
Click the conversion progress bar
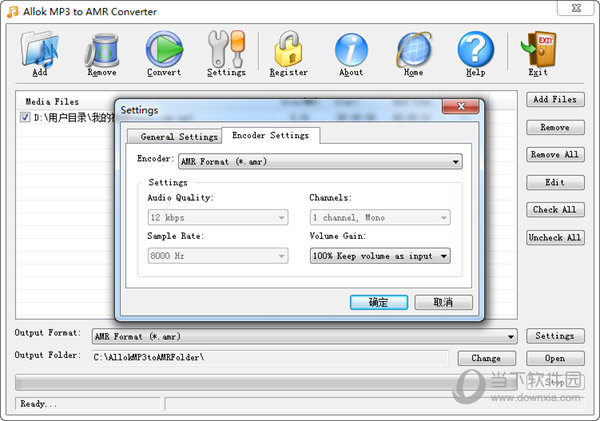click(x=266, y=382)
